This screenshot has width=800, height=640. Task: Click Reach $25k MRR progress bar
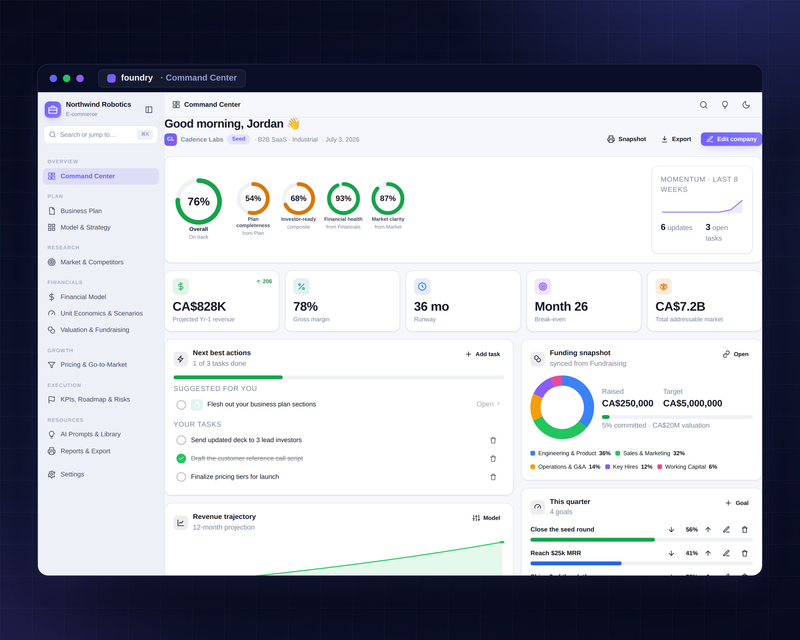click(641, 563)
